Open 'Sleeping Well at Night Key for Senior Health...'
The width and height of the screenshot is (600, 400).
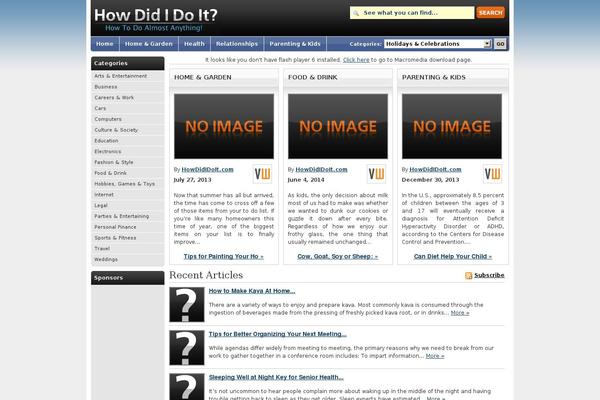point(276,377)
